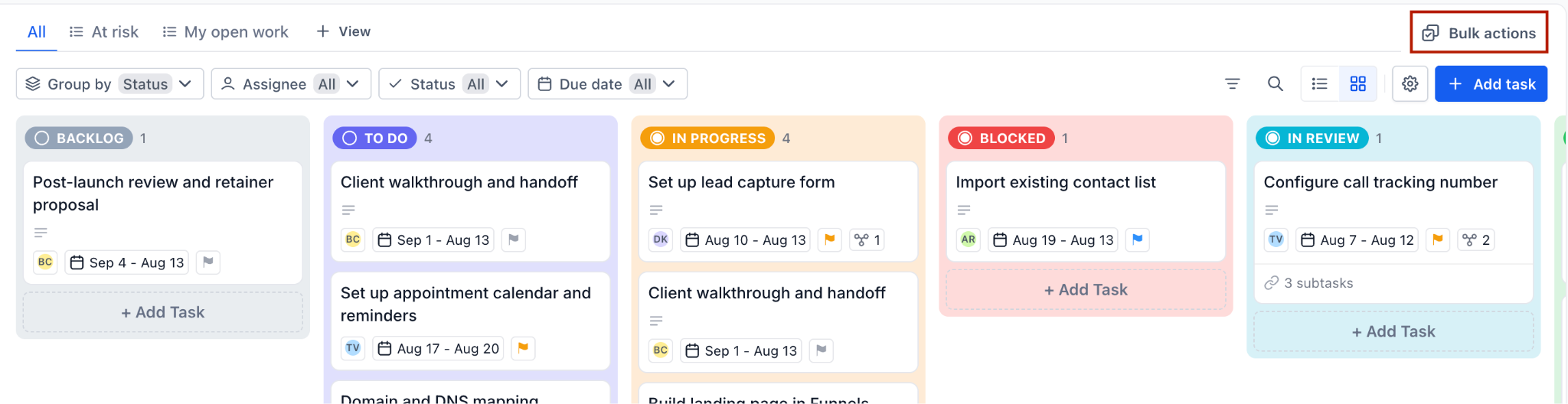Click BC assignee avatar on Post-launch review card
The width and height of the screenshot is (1568, 404).
click(x=45, y=262)
